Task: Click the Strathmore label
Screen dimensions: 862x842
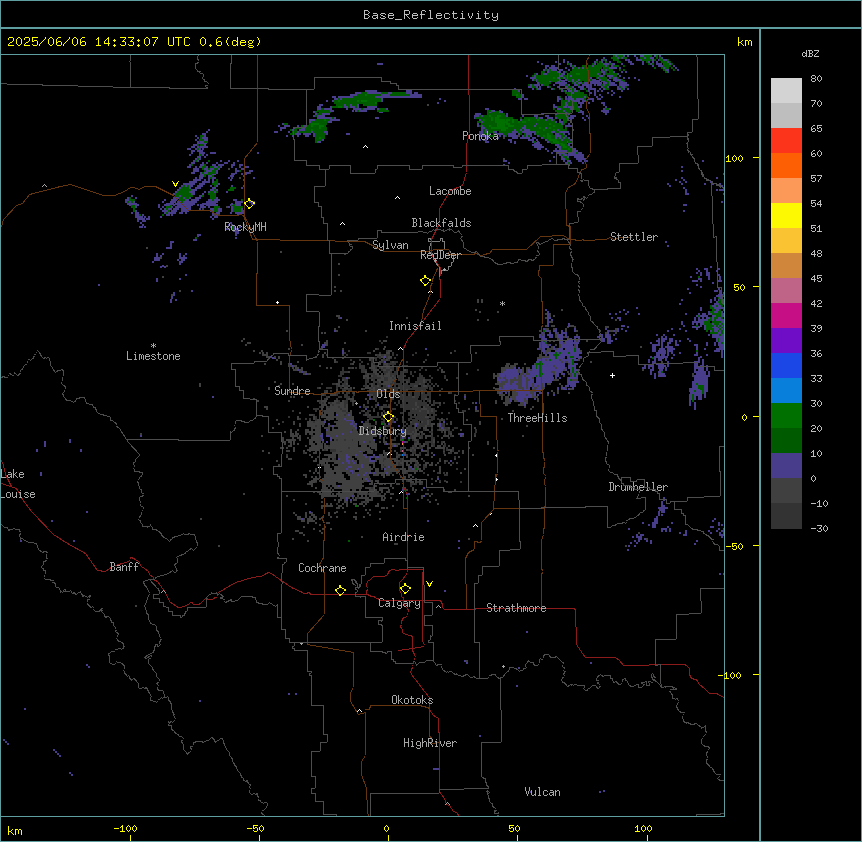Action: pos(516,608)
